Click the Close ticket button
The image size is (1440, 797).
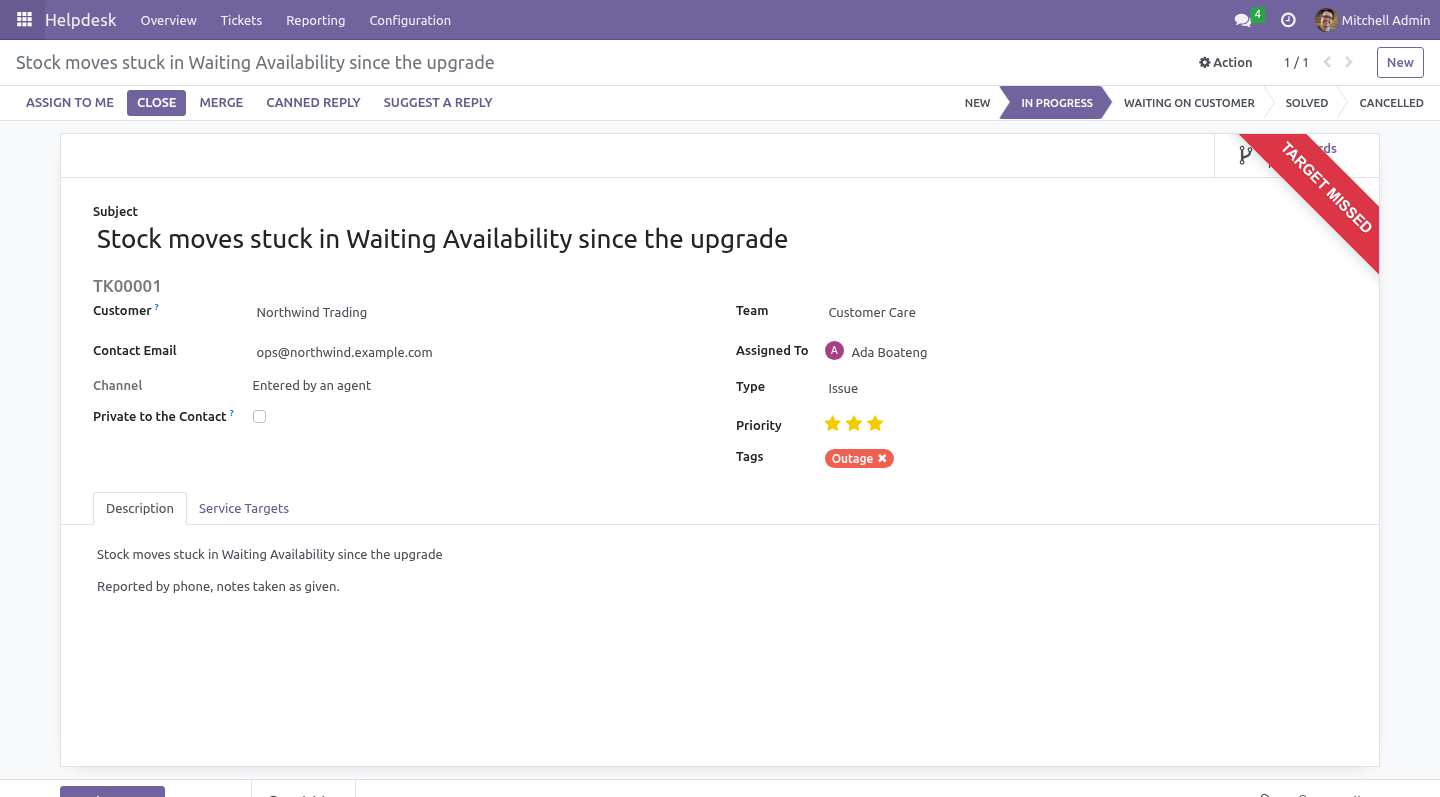pos(156,102)
